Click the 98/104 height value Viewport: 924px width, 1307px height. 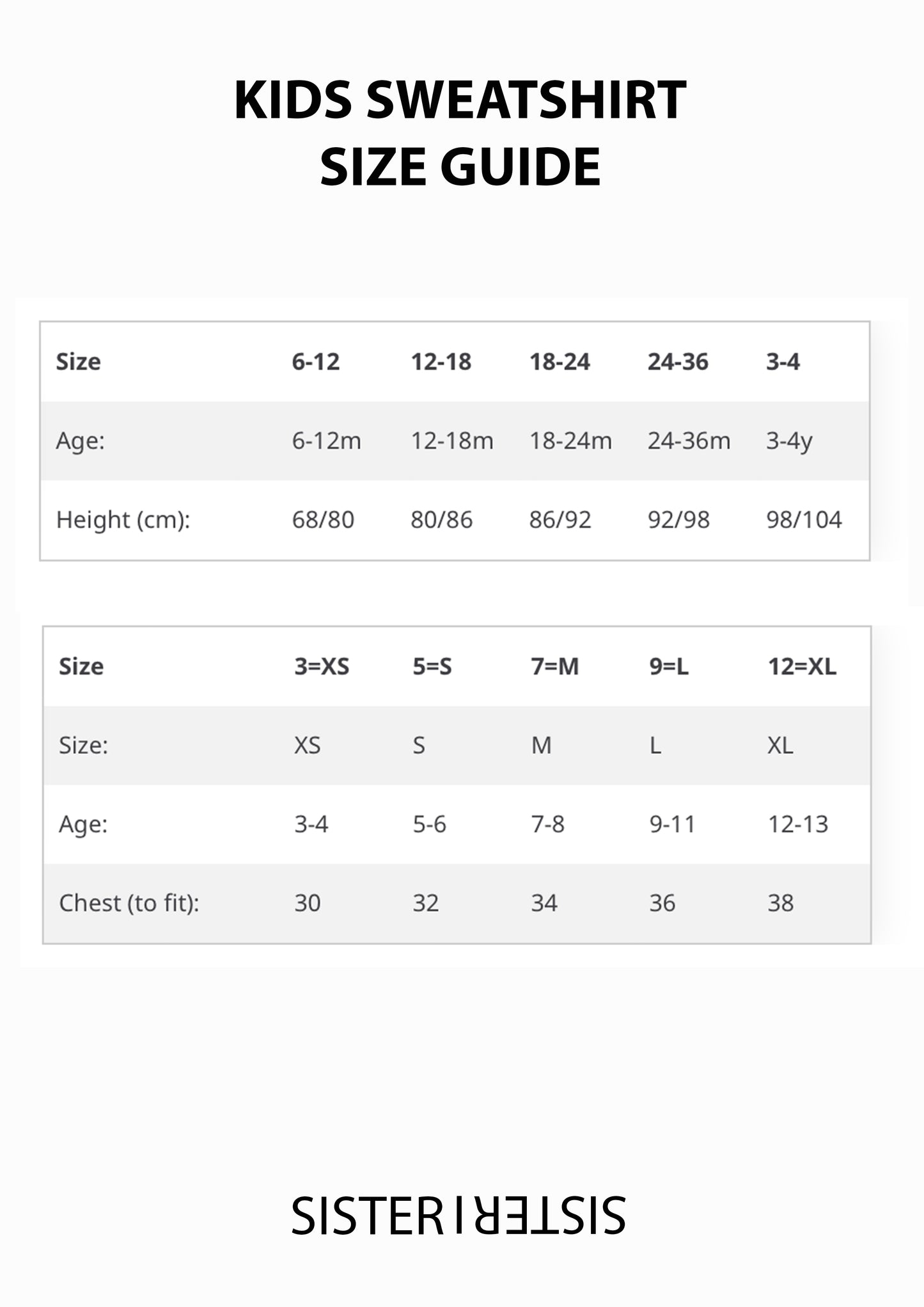point(804,520)
